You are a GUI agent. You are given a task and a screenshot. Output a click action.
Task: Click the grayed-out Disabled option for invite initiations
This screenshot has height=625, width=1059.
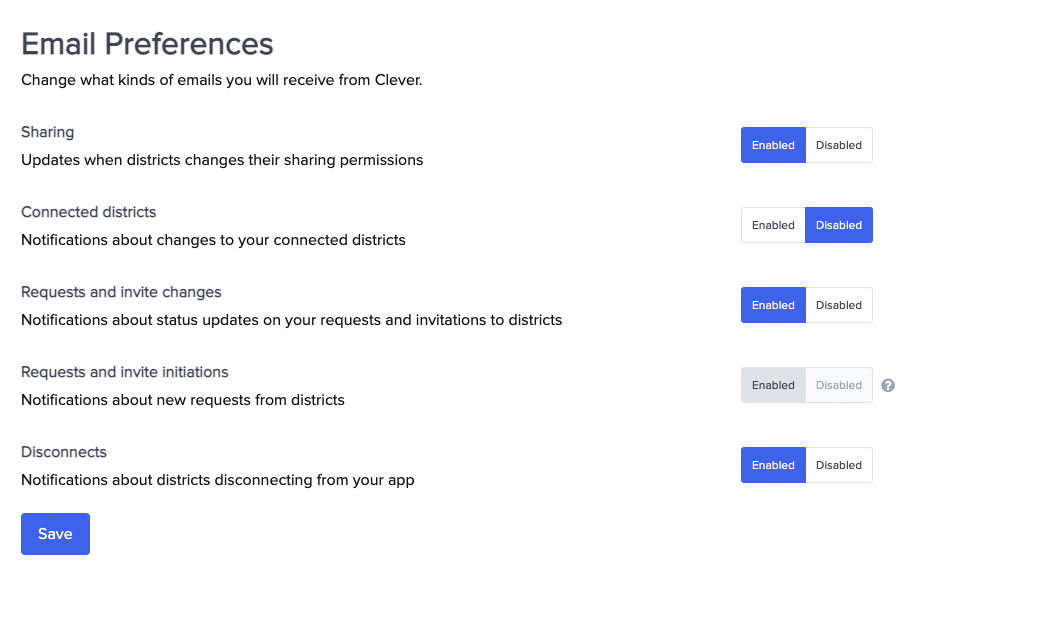[838, 385]
